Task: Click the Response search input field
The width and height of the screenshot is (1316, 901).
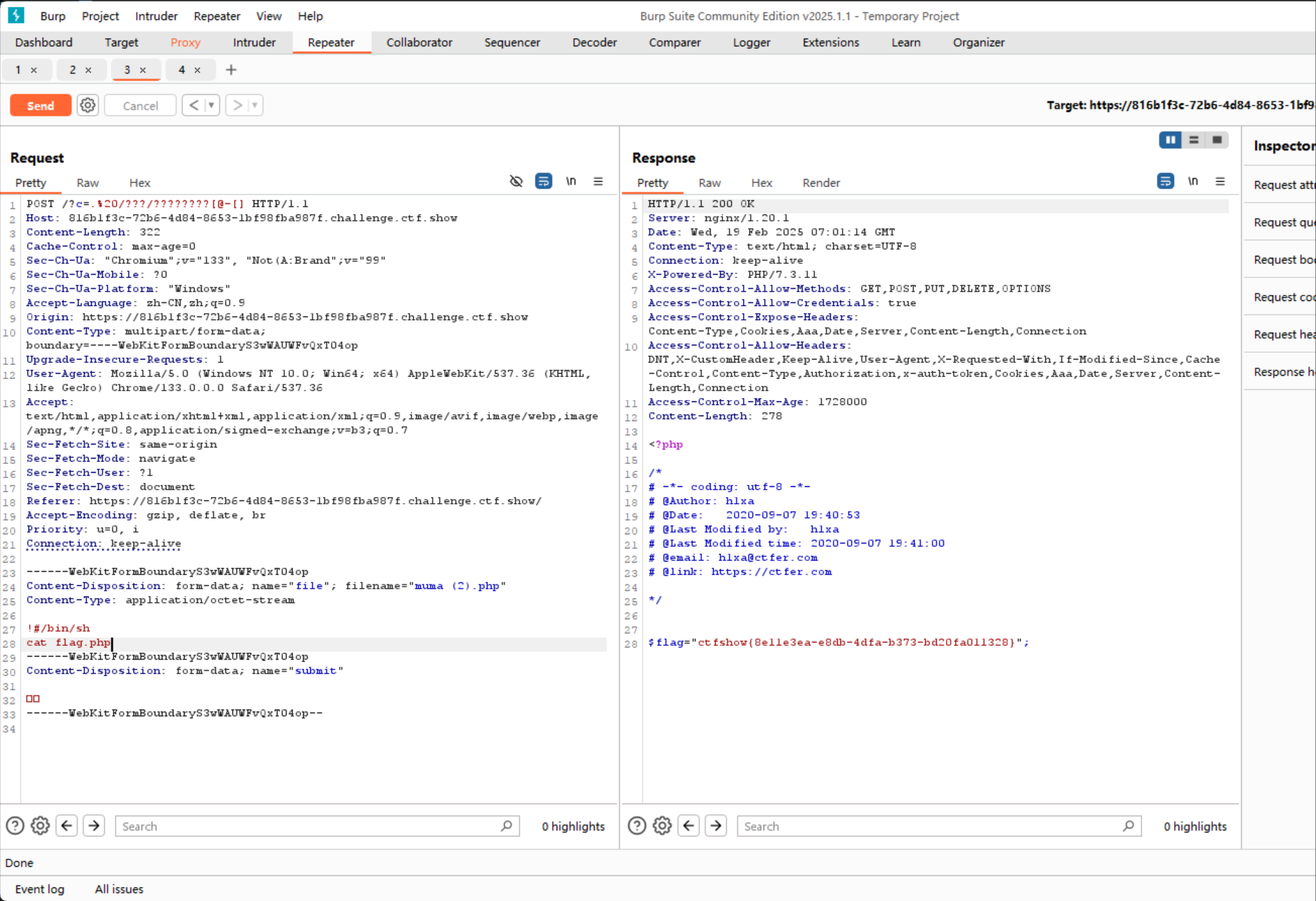Action: tap(929, 826)
